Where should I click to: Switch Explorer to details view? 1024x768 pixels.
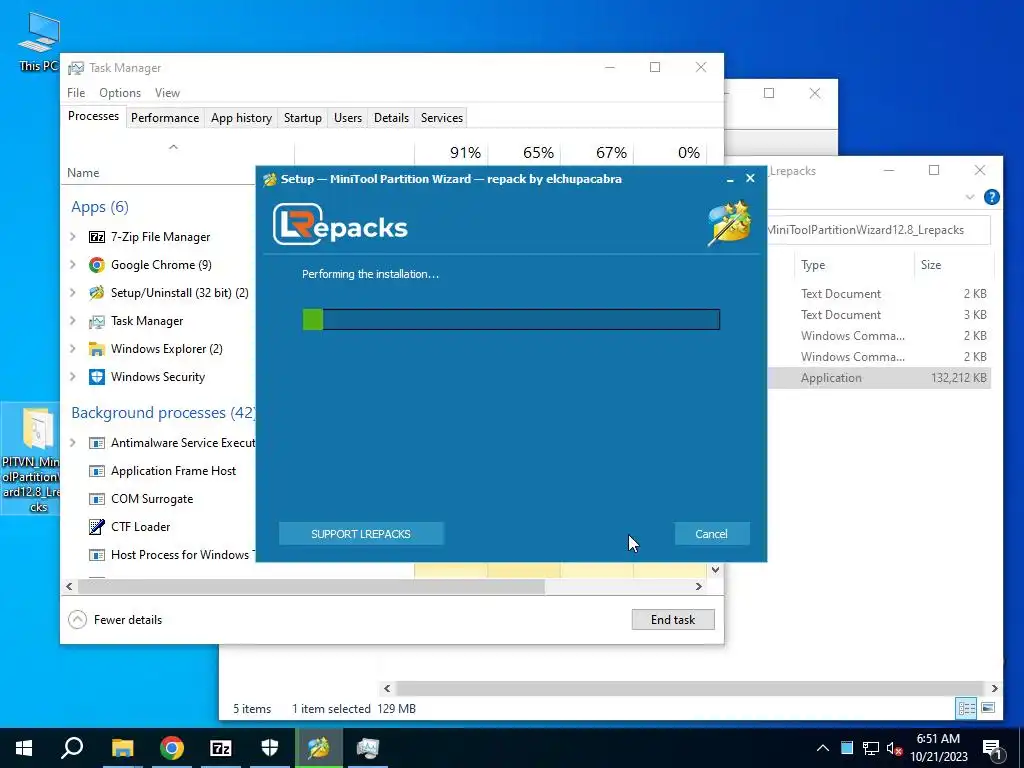(x=967, y=708)
